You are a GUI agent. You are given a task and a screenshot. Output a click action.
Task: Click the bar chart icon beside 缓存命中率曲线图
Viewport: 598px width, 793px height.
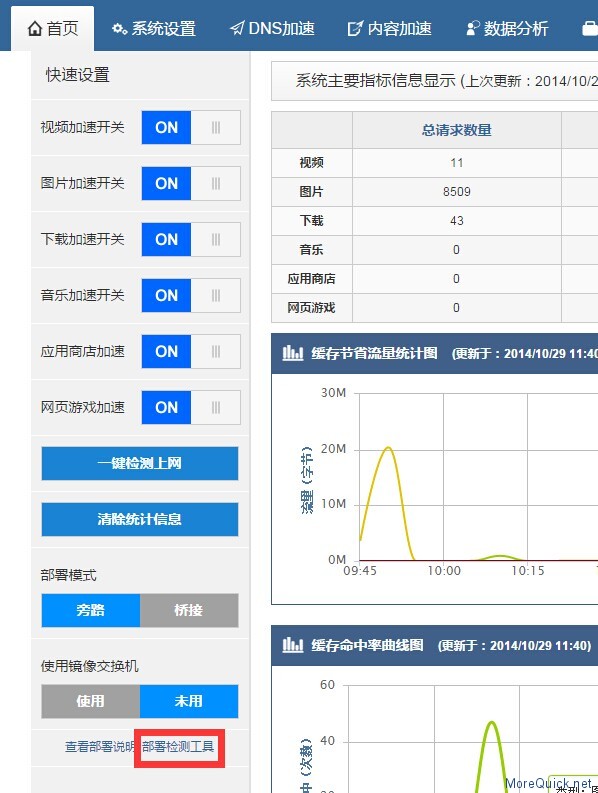coord(293,645)
